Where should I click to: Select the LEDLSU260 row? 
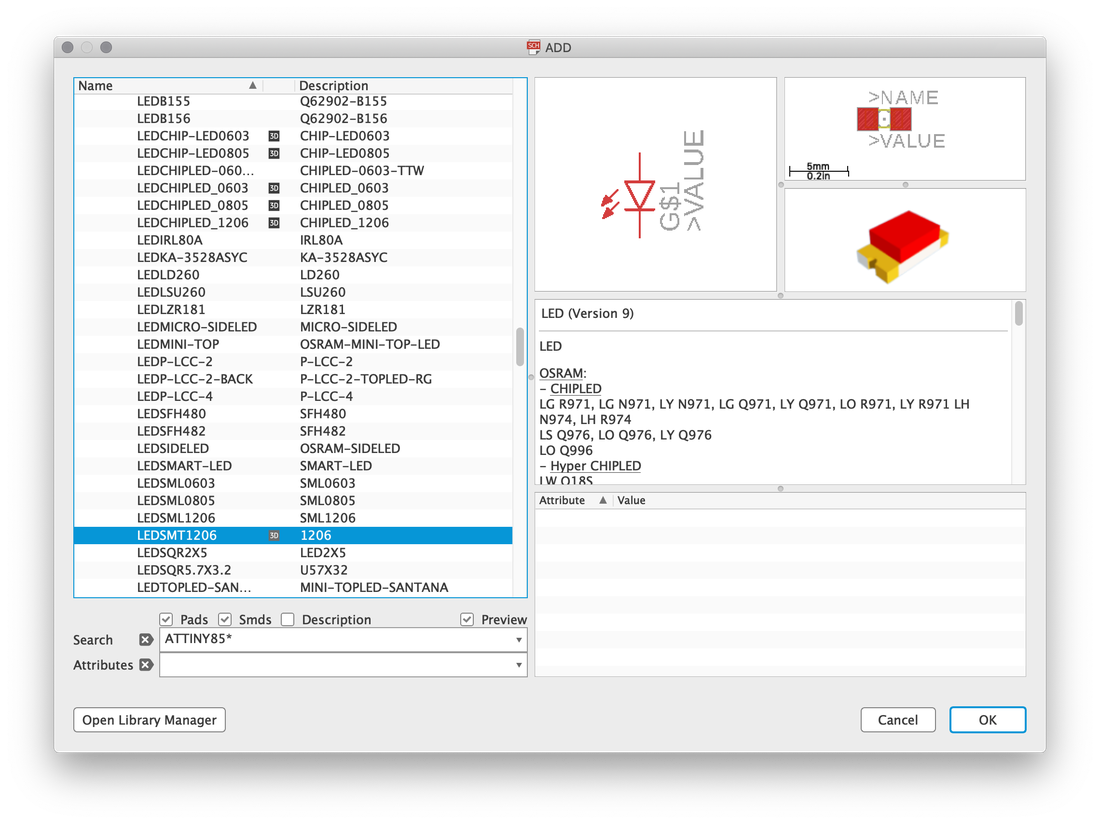(x=293, y=292)
